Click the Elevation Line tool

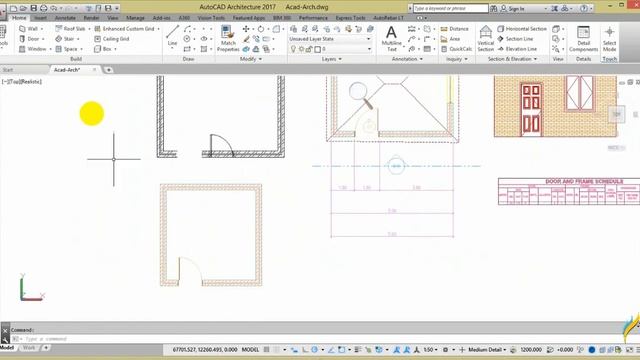[517, 49]
